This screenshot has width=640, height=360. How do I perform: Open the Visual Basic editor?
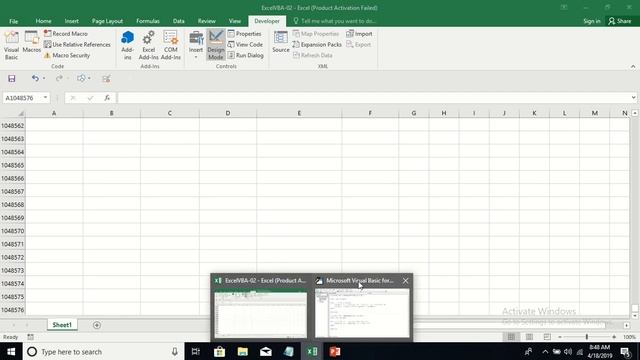tap(11, 45)
